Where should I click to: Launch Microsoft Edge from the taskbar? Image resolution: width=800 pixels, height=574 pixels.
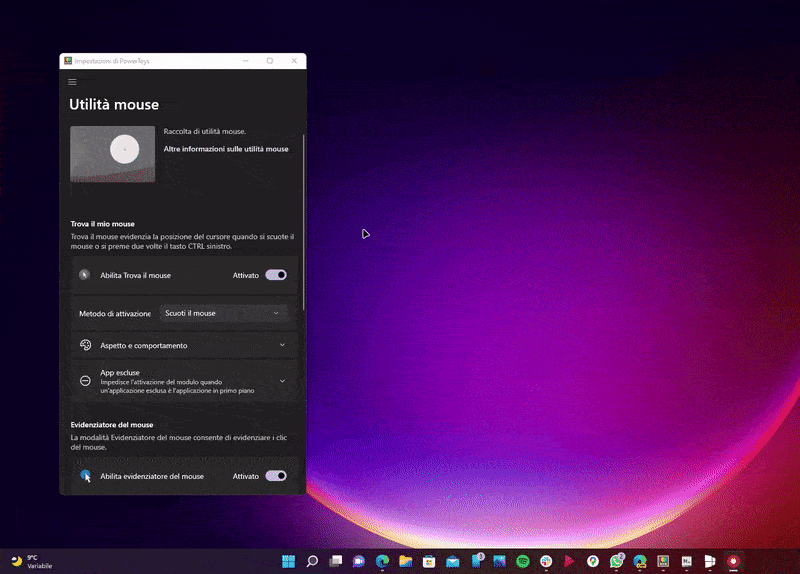[382, 562]
